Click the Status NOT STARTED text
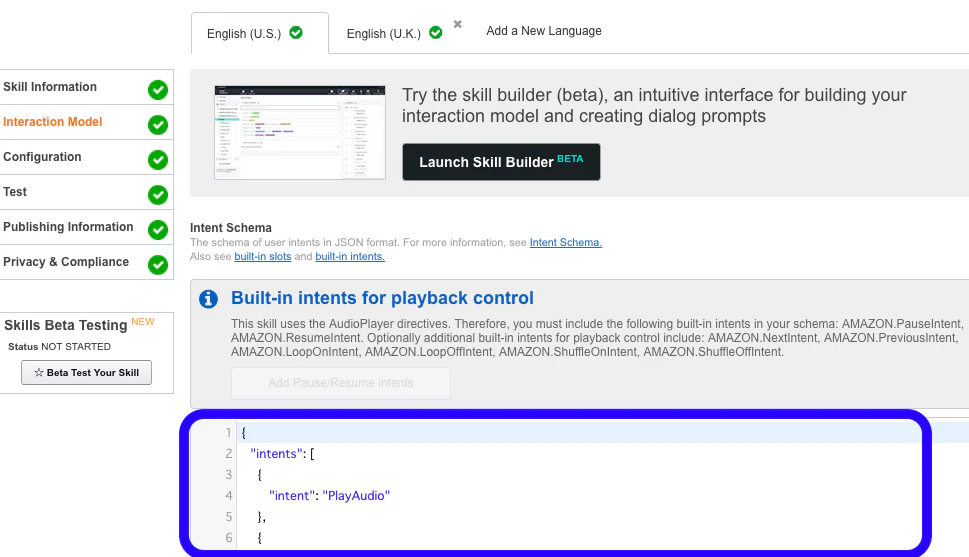 [59, 347]
